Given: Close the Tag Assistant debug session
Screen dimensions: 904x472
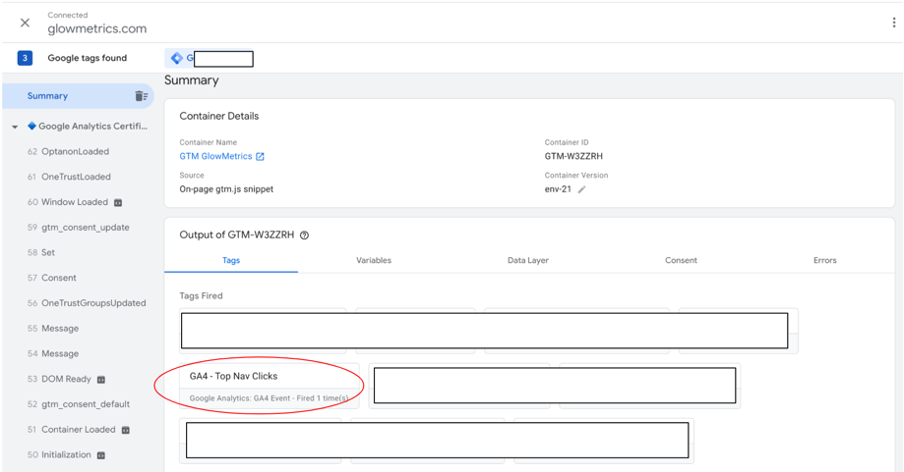Looking at the screenshot, I should tap(25, 22).
